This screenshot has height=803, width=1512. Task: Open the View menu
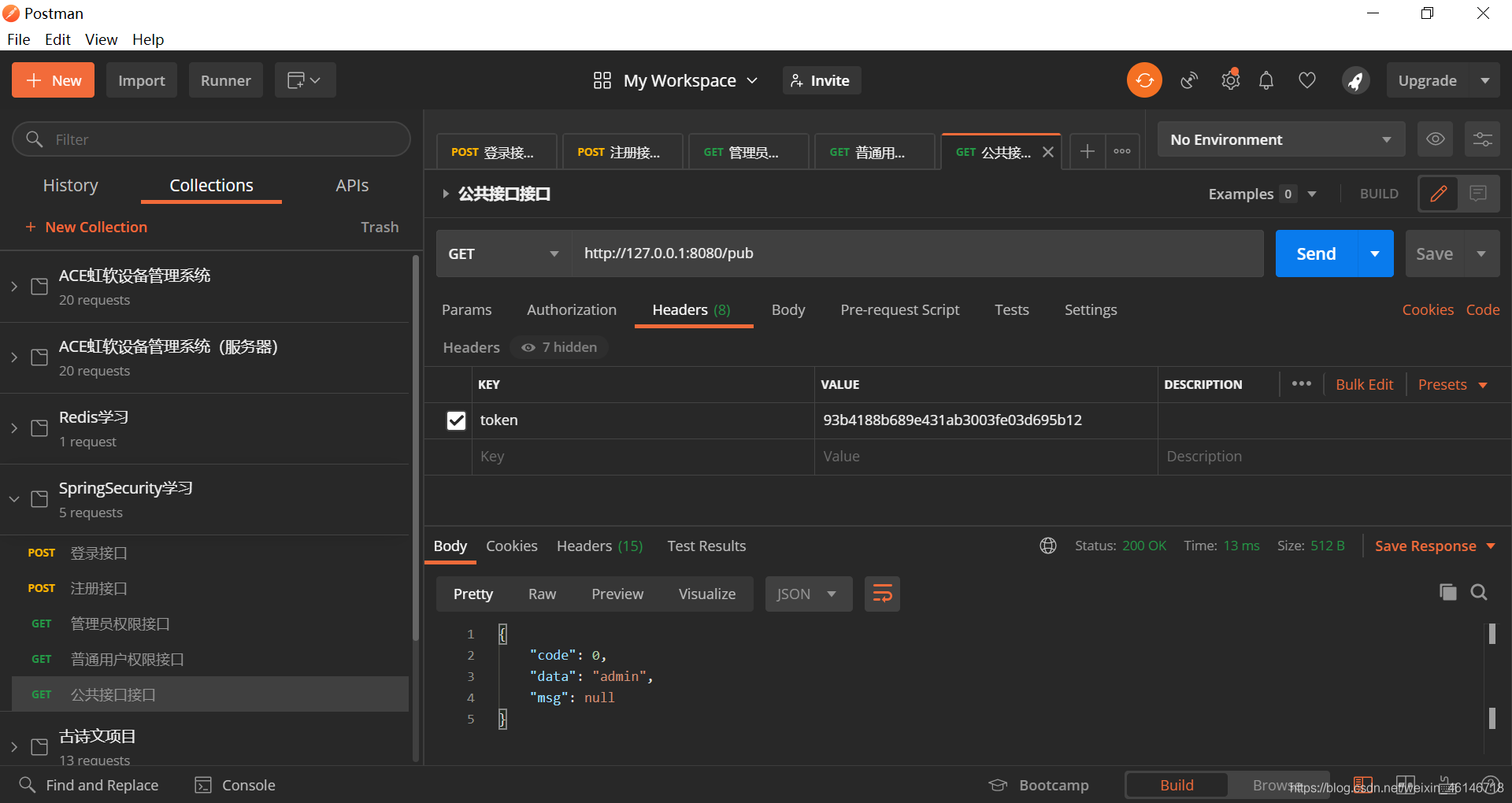pyautogui.click(x=101, y=39)
